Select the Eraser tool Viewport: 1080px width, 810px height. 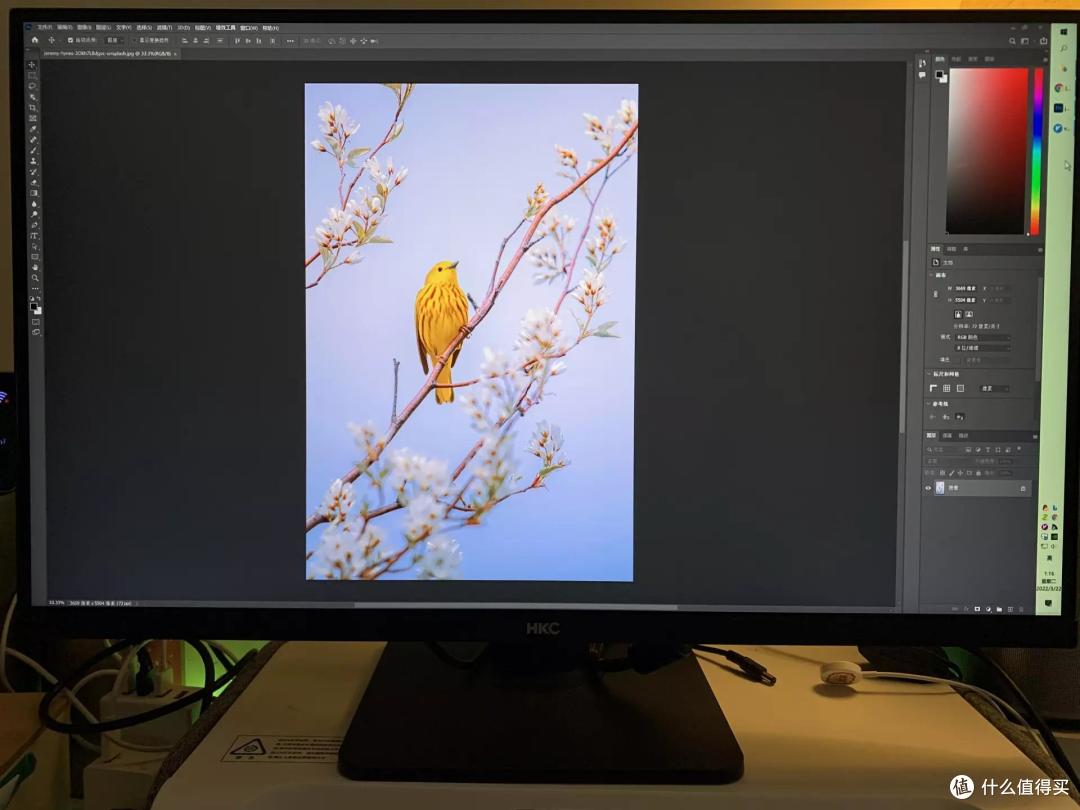tap(32, 183)
